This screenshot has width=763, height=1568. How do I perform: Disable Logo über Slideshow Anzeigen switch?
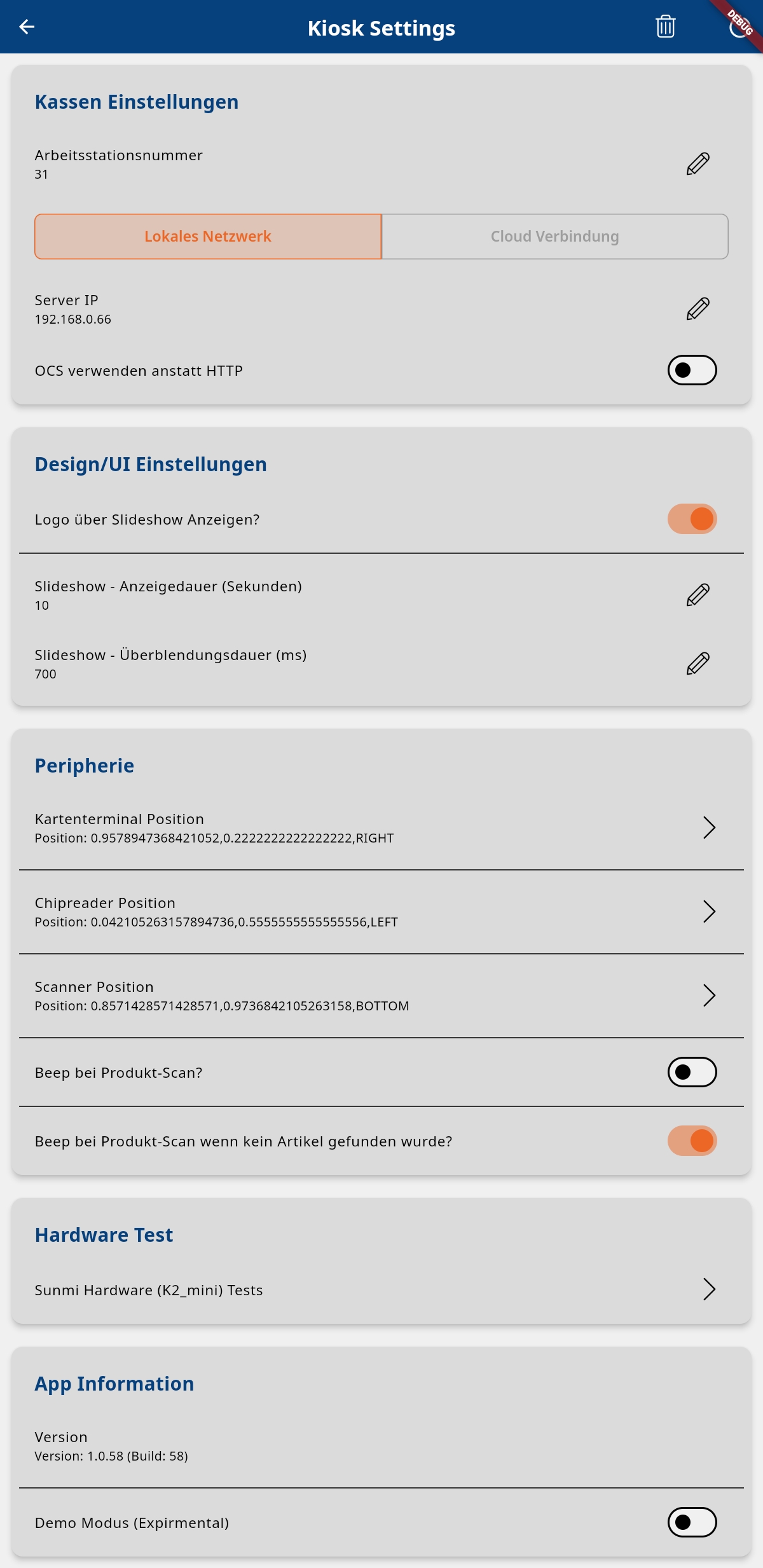click(x=692, y=519)
